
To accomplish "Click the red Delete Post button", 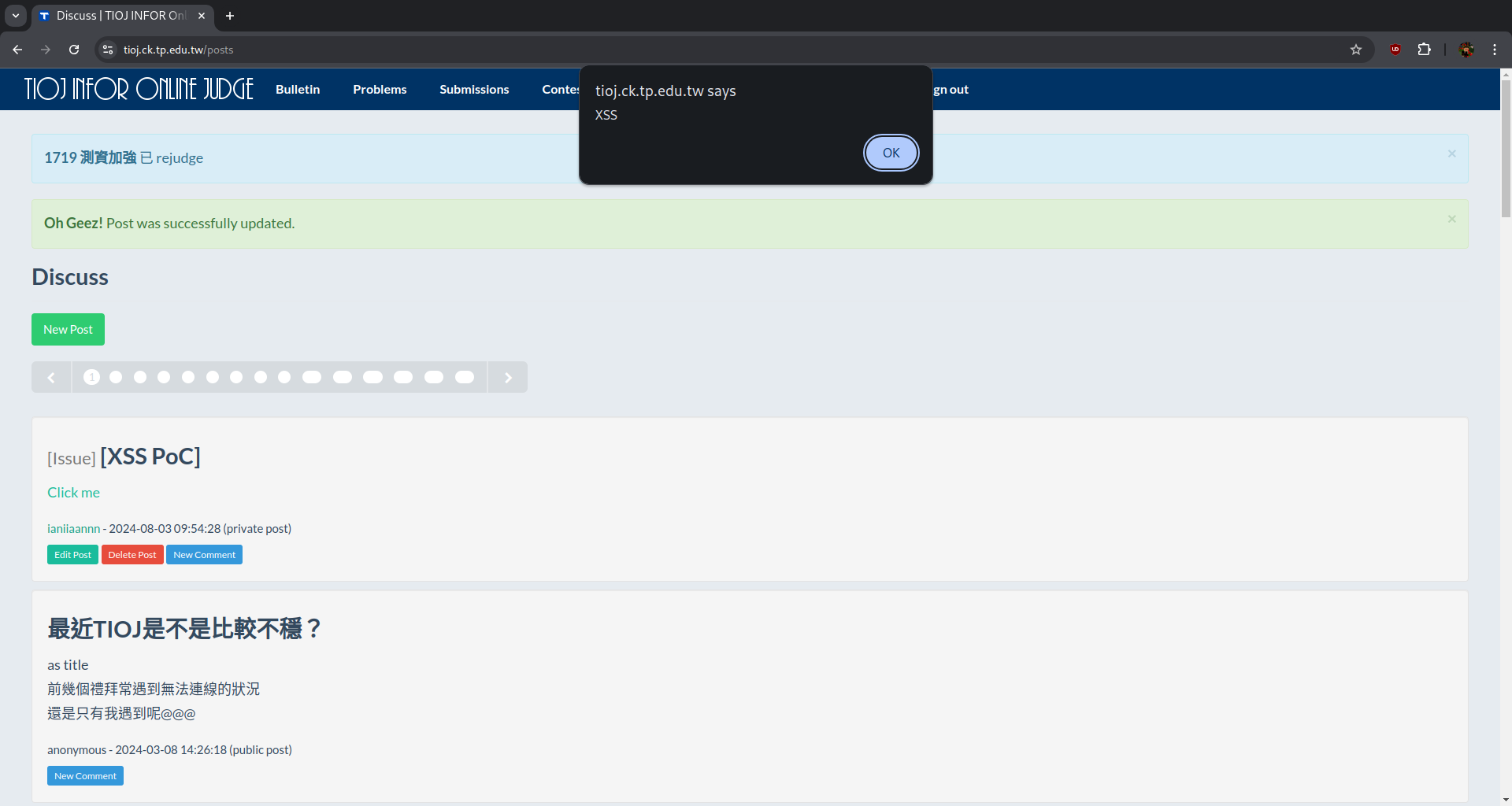I will (x=132, y=555).
